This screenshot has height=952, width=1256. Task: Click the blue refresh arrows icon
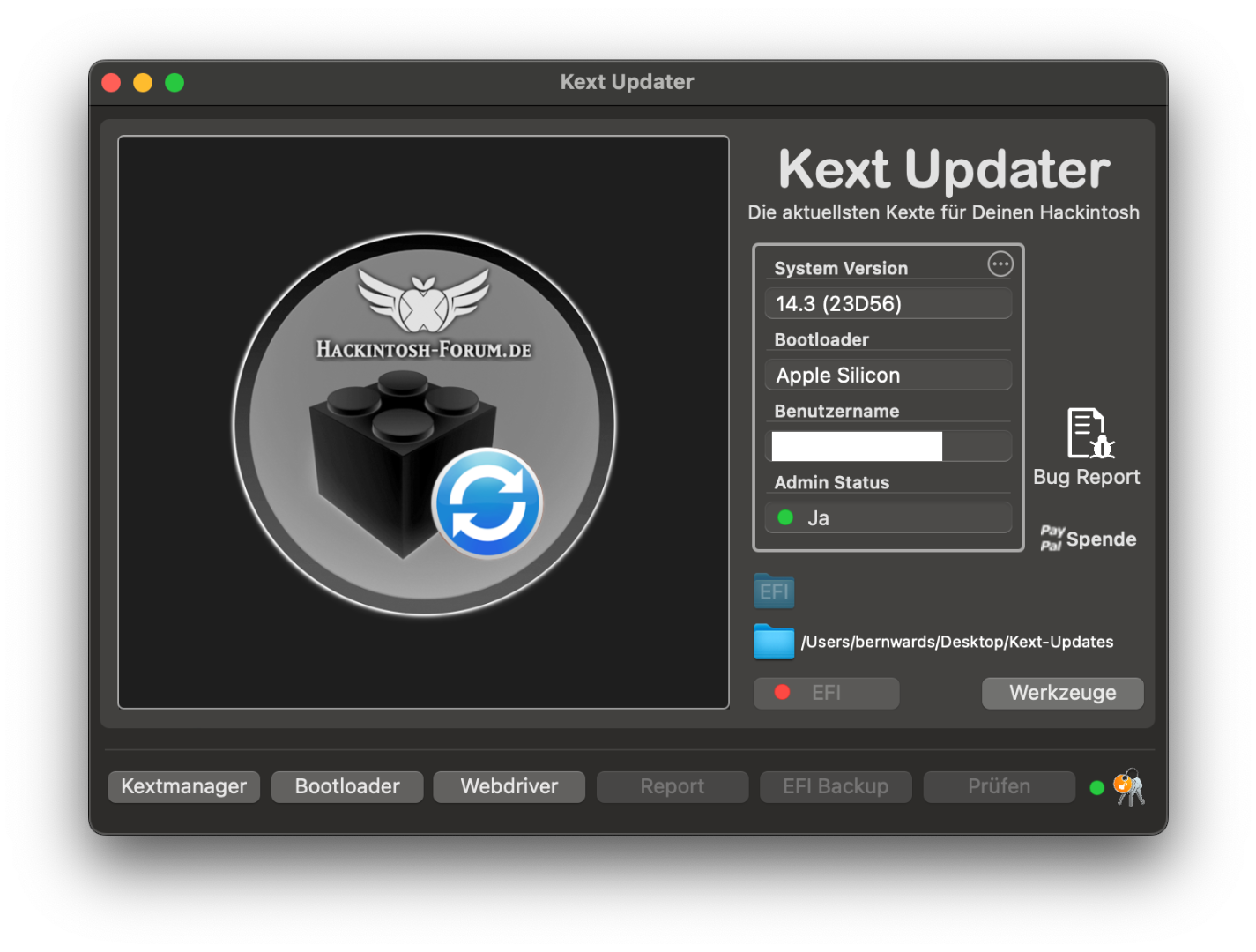coord(487,503)
